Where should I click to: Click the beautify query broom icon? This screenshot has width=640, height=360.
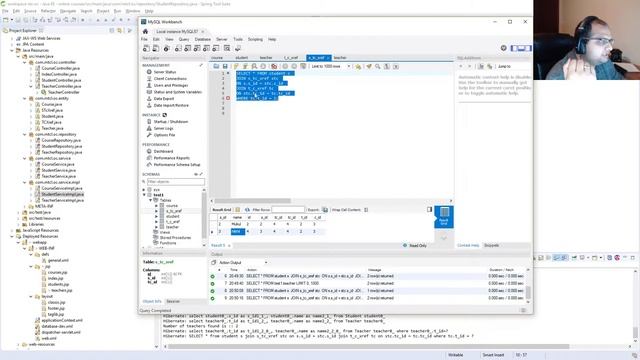pos(369,66)
